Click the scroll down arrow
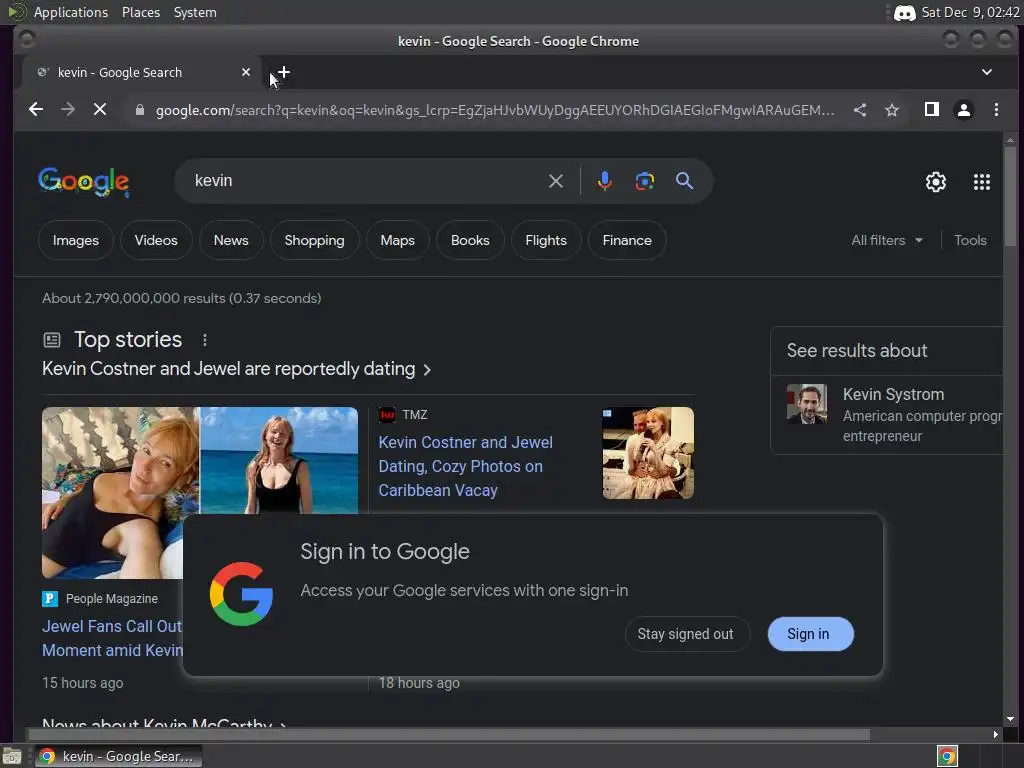The width and height of the screenshot is (1024, 768). (x=1010, y=720)
